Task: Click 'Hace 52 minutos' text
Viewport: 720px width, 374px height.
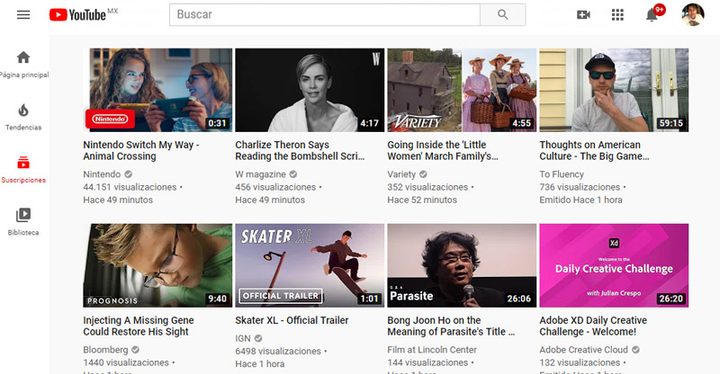Action: (422, 200)
